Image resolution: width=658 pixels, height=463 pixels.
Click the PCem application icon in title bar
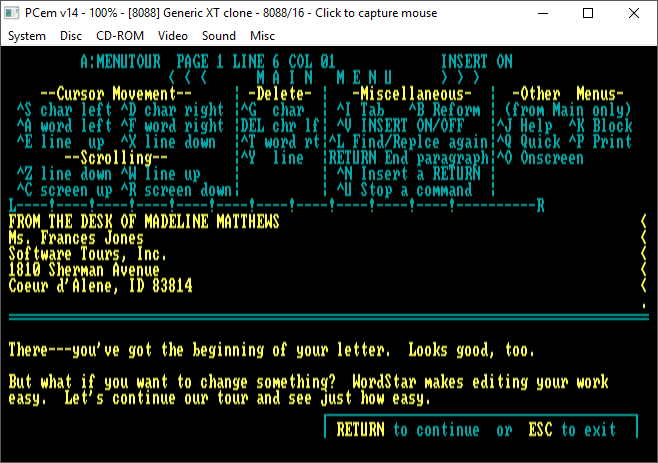coord(11,13)
